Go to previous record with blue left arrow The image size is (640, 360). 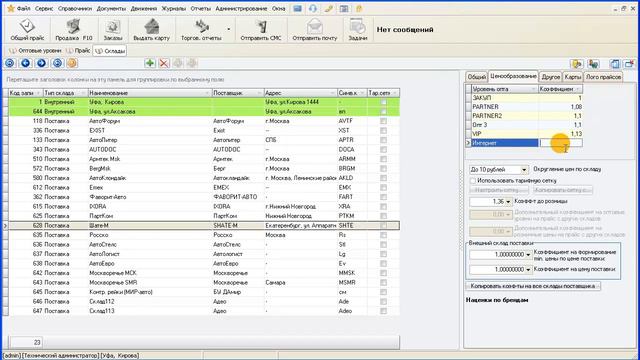[x=26, y=63]
